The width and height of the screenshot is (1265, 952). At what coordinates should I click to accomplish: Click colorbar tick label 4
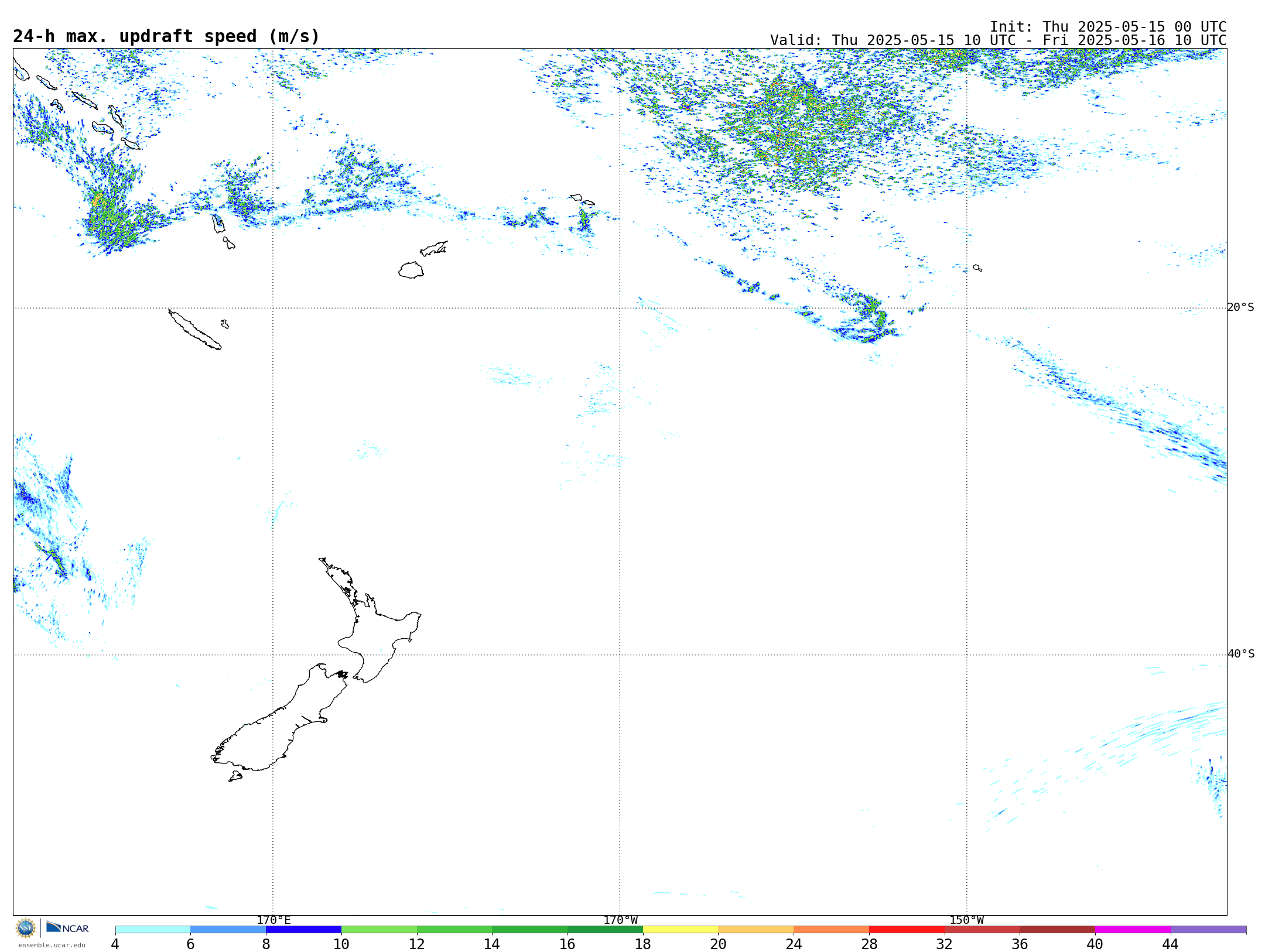115,944
